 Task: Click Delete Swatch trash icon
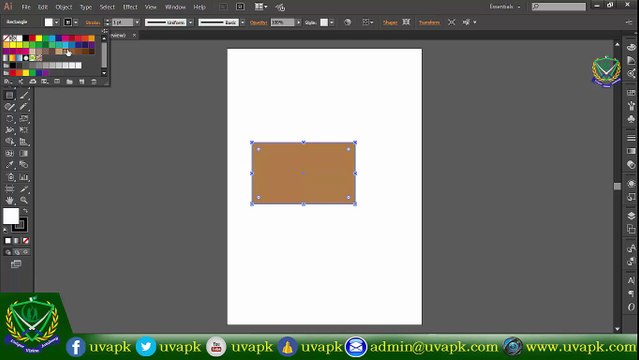pos(94,82)
